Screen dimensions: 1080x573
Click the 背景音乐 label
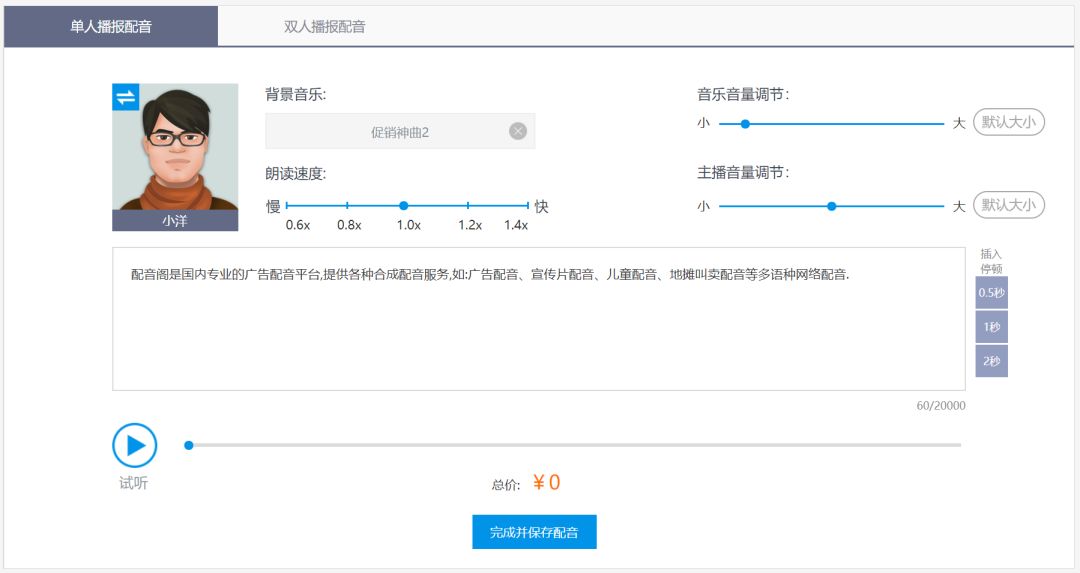tap(295, 94)
